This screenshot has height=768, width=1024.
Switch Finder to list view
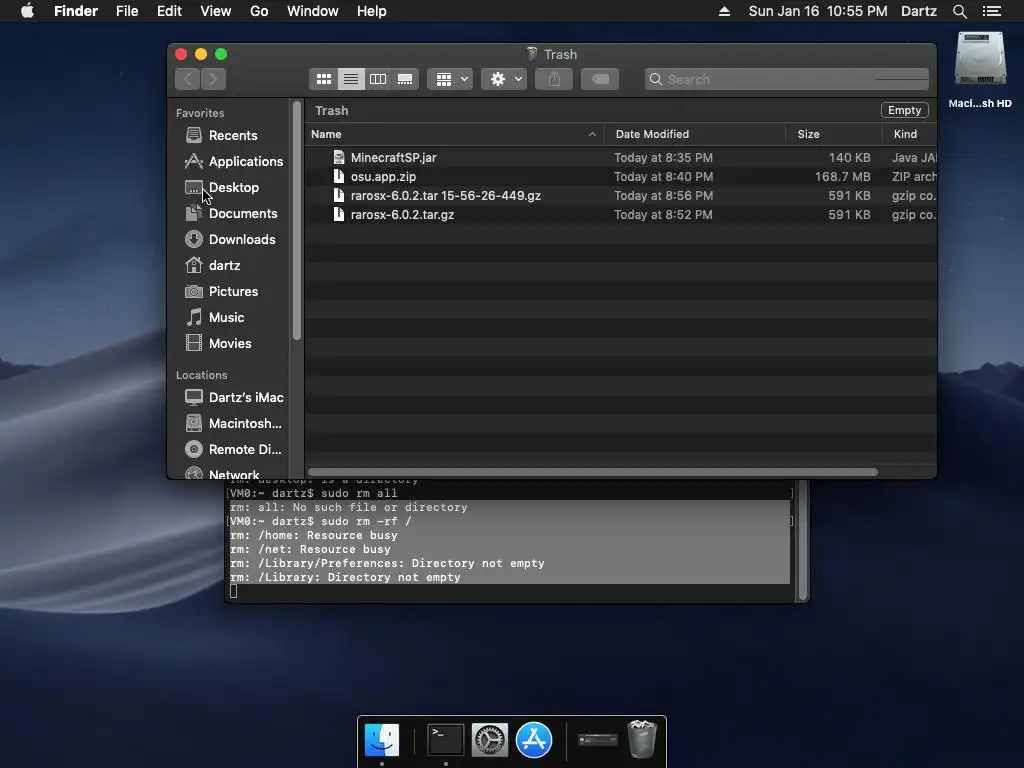[x=351, y=80]
